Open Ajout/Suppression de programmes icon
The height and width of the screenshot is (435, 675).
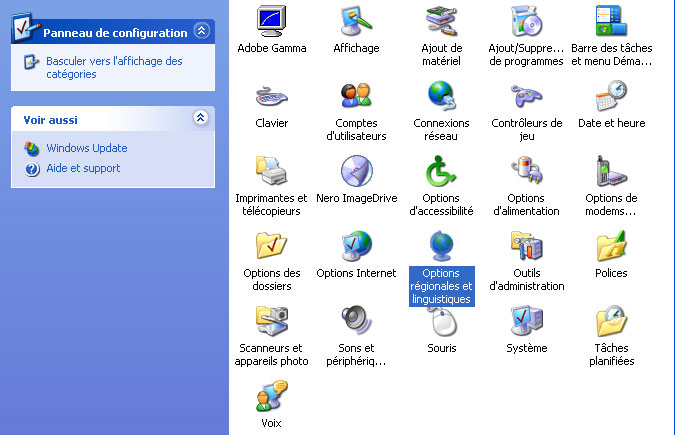(526, 21)
